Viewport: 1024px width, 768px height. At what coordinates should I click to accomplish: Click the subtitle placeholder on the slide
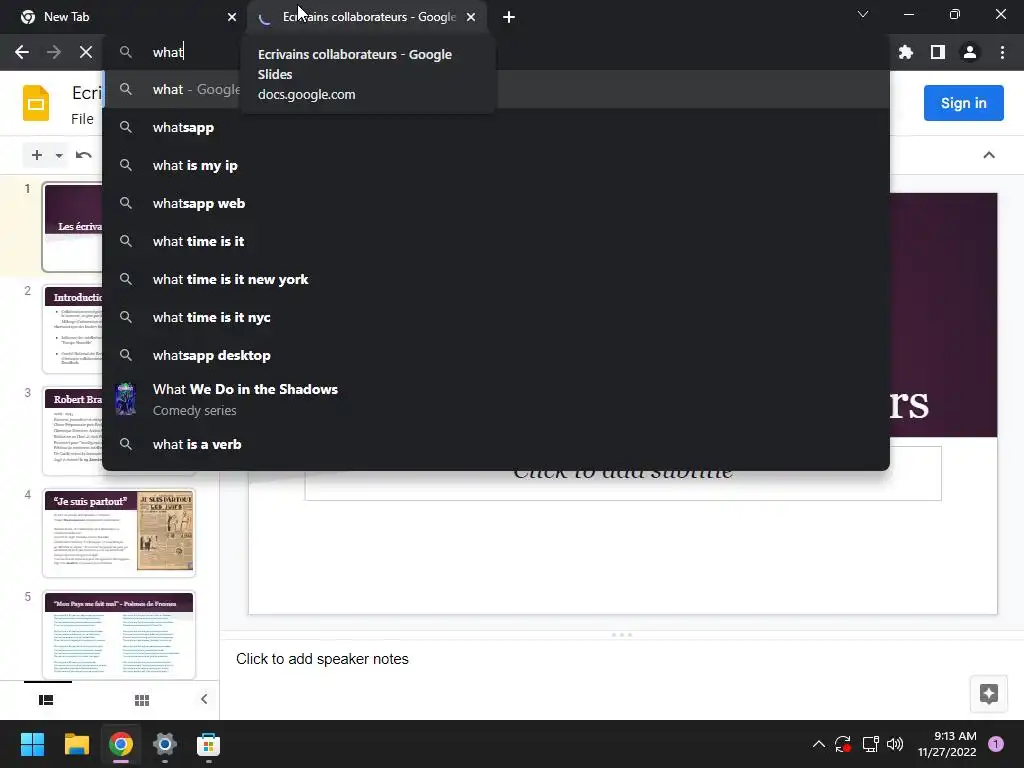pyautogui.click(x=623, y=473)
